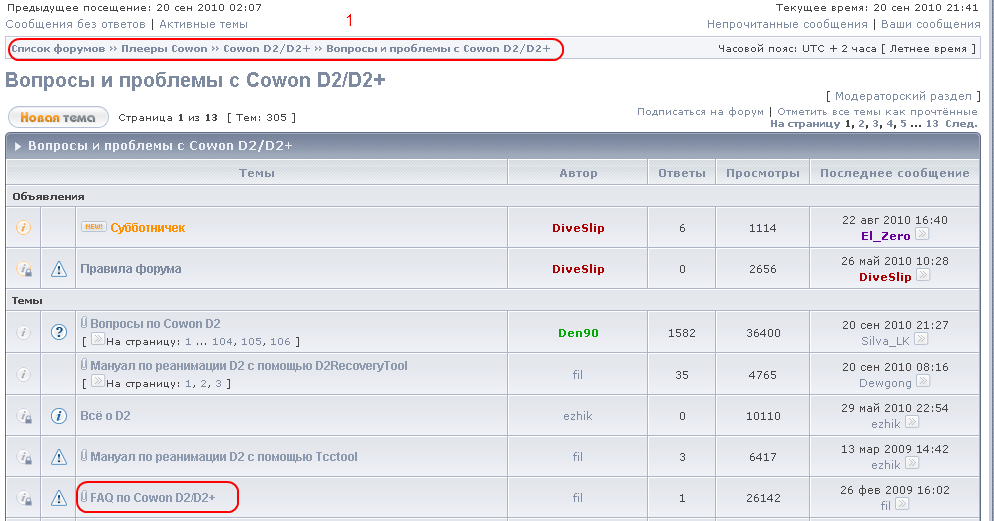Jump to last post icon dated 29 май 2010
This screenshot has width=994, height=521.
coord(912,422)
